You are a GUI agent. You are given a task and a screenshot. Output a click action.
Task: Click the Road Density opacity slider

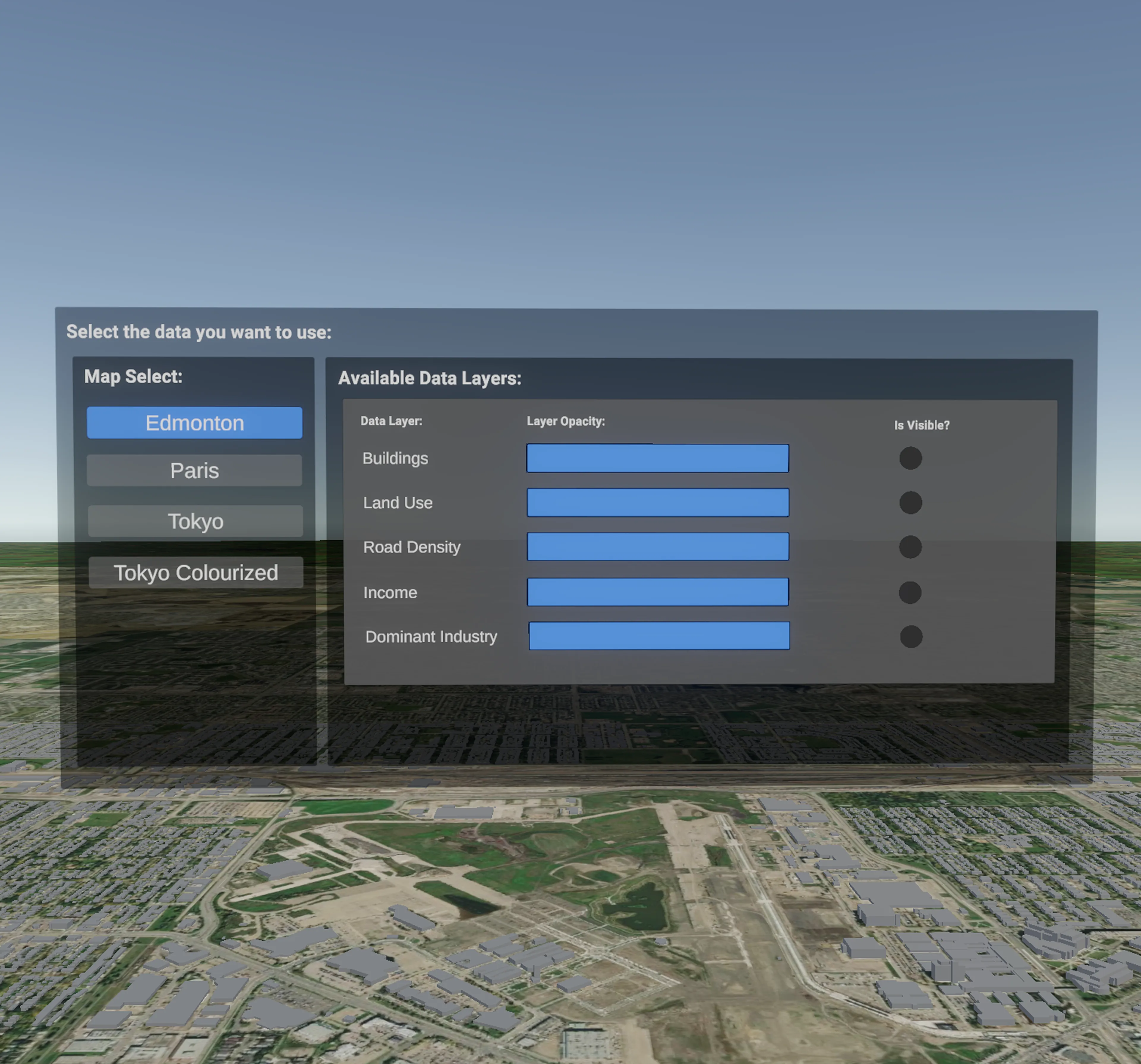click(x=658, y=547)
